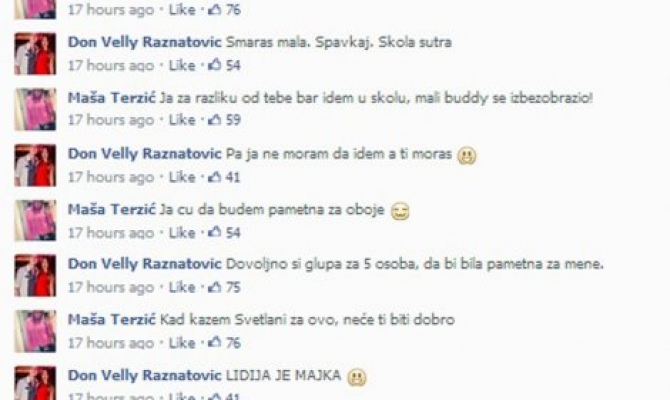Screen dimensions: 670x400
Task: Like the 'Smaras mala. Spavkaj' comment
Action: (182, 65)
